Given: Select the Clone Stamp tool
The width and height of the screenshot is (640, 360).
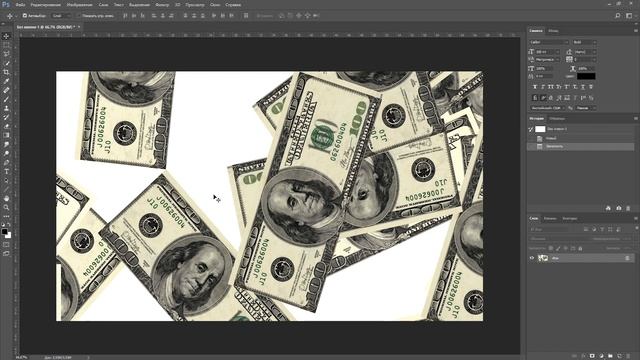Looking at the screenshot, I should tap(6, 108).
